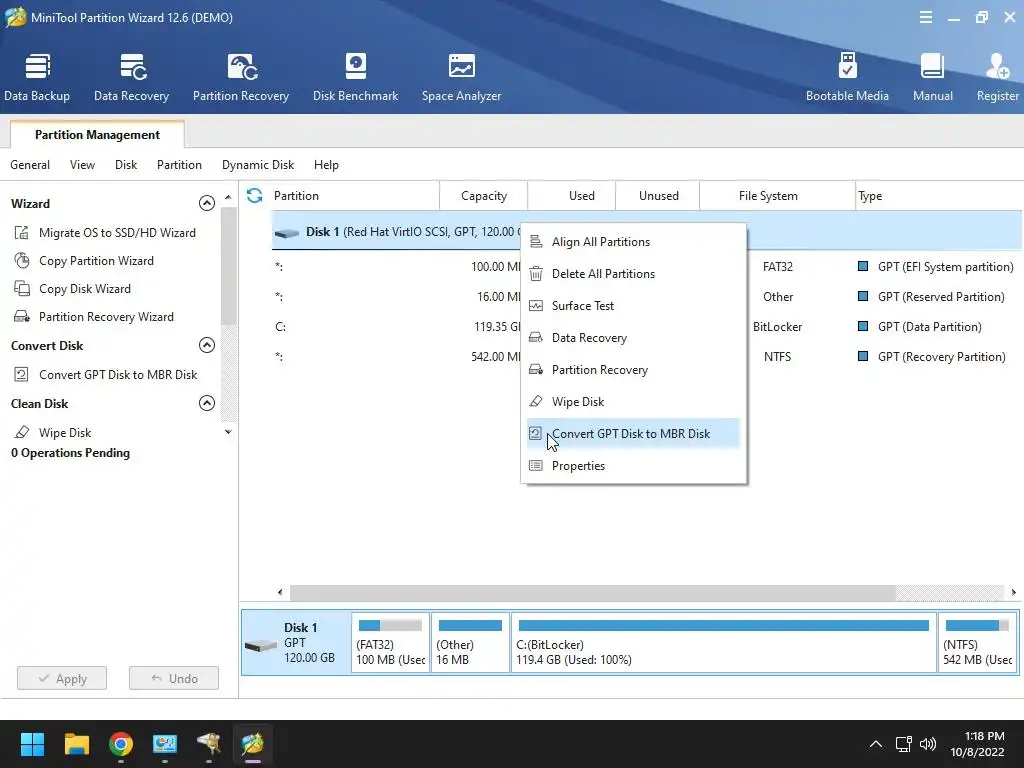Viewport: 1024px width, 768px height.
Task: Click the volume icon in the system tray
Action: 927,744
